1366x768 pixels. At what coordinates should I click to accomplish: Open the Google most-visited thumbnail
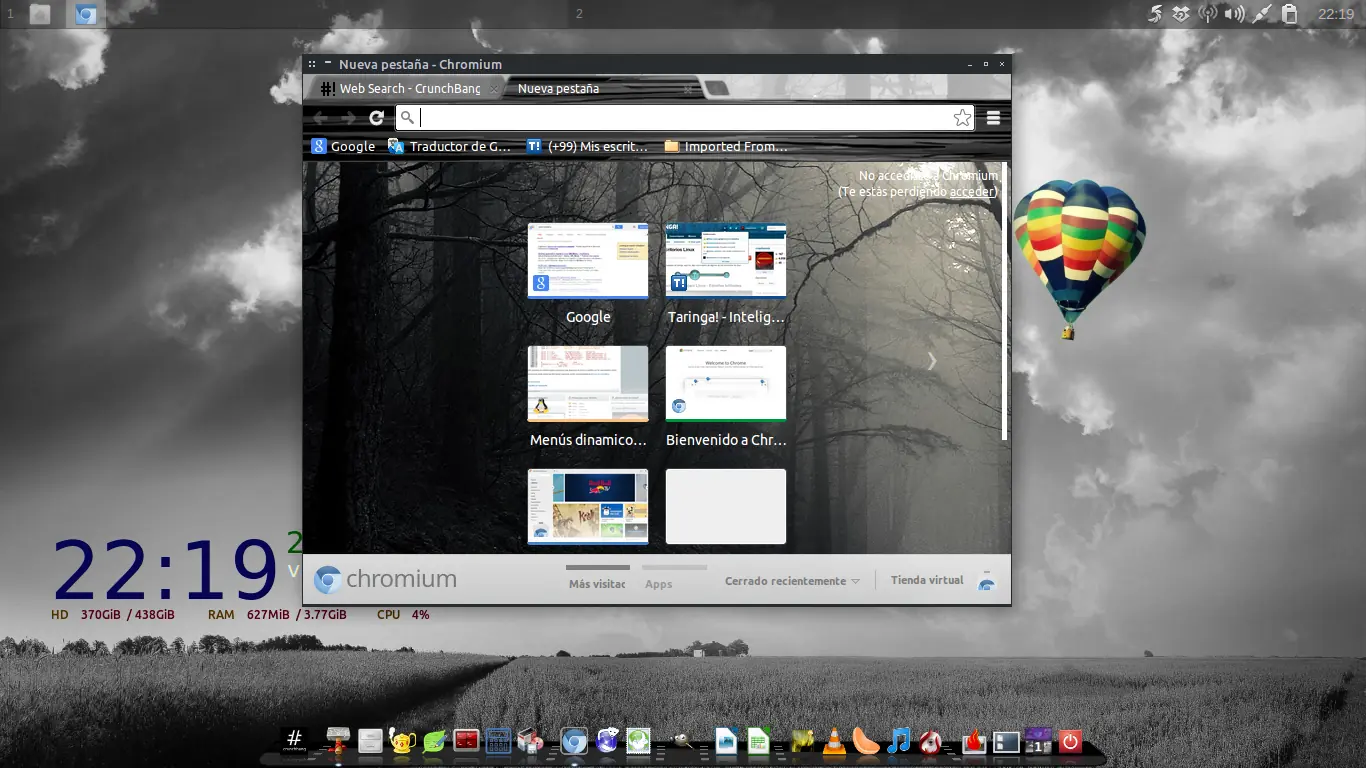pyautogui.click(x=588, y=261)
